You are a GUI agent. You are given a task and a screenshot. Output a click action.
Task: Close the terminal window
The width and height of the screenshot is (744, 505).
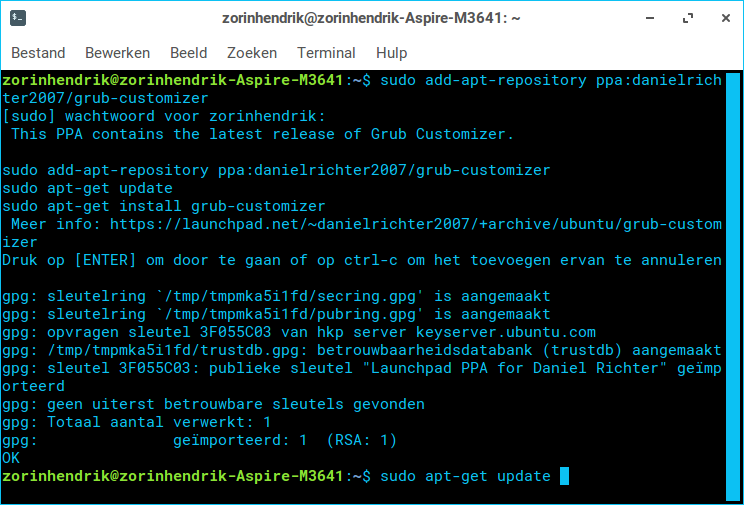[721, 18]
